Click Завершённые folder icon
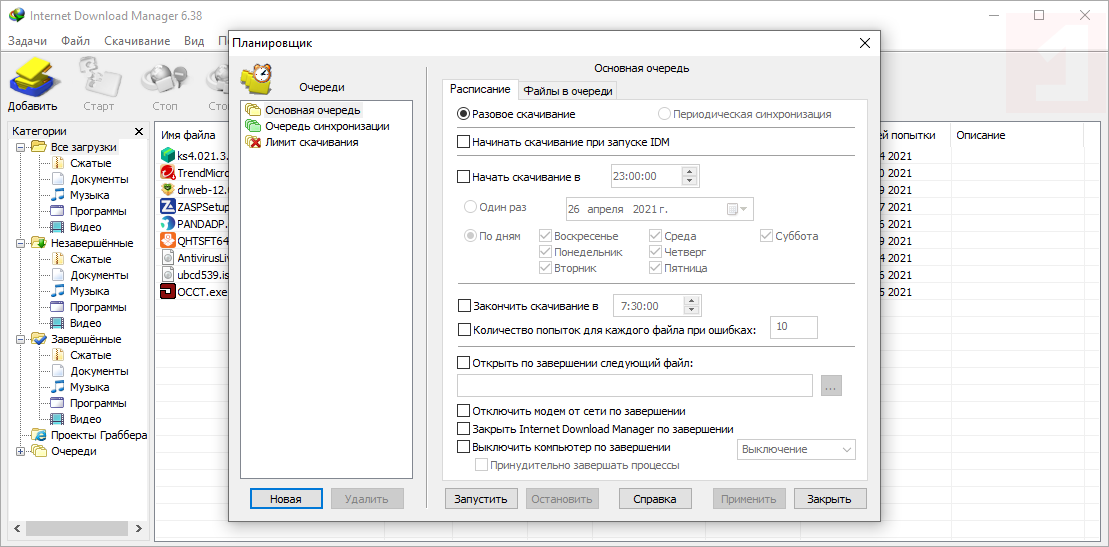The width and height of the screenshot is (1109, 547). 39,339
